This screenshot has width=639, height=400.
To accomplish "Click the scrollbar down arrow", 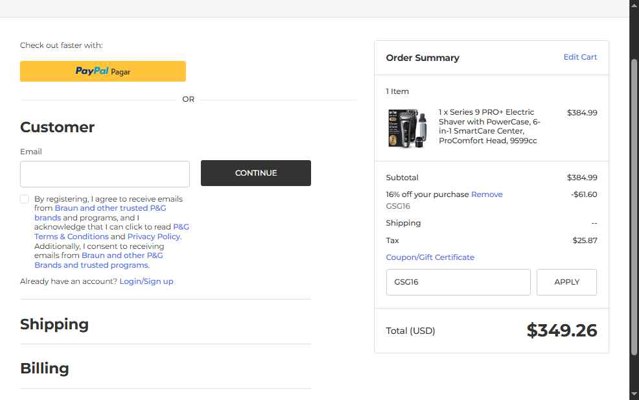I will [634, 394].
